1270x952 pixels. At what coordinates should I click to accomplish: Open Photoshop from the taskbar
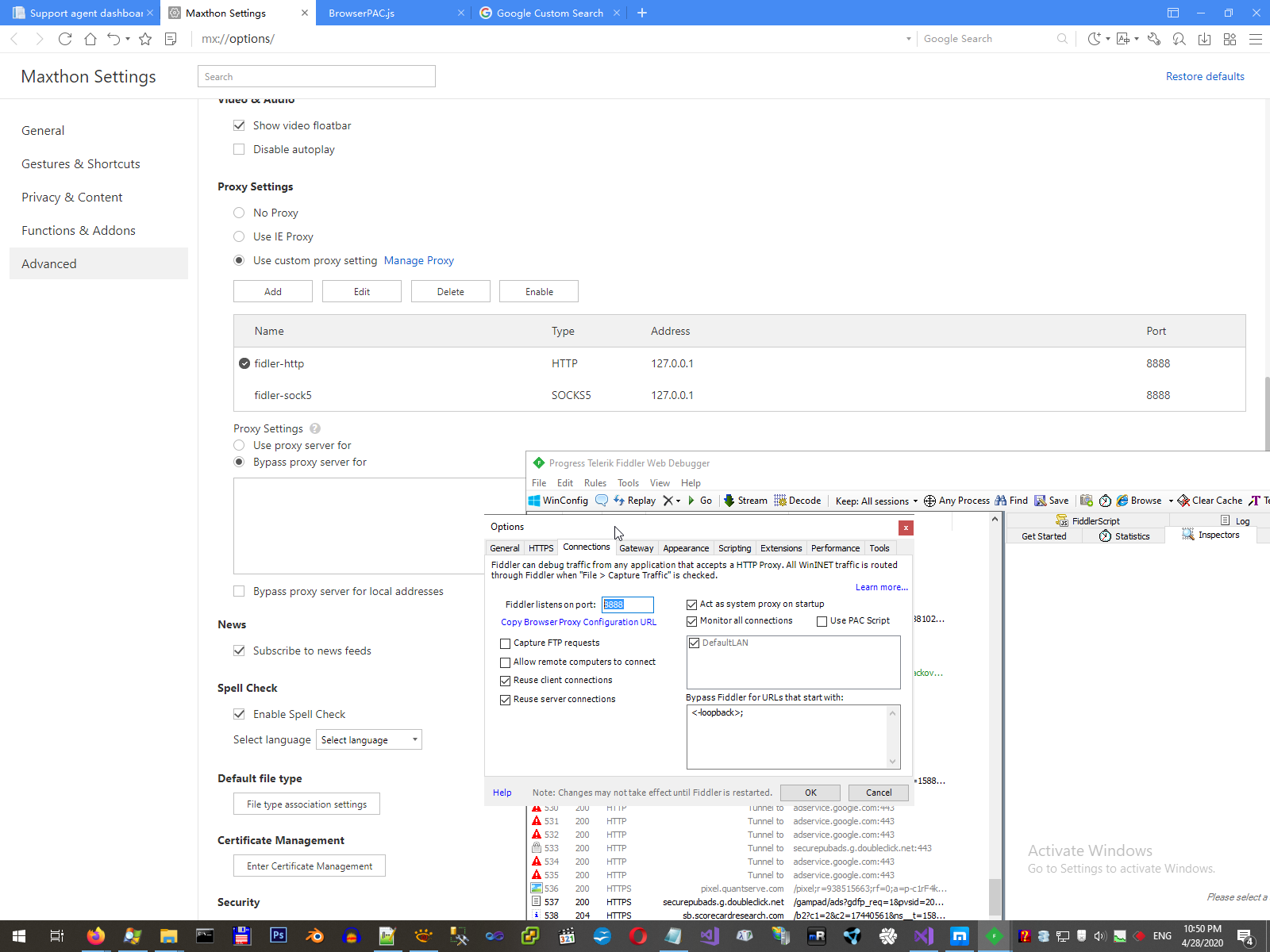pyautogui.click(x=278, y=936)
